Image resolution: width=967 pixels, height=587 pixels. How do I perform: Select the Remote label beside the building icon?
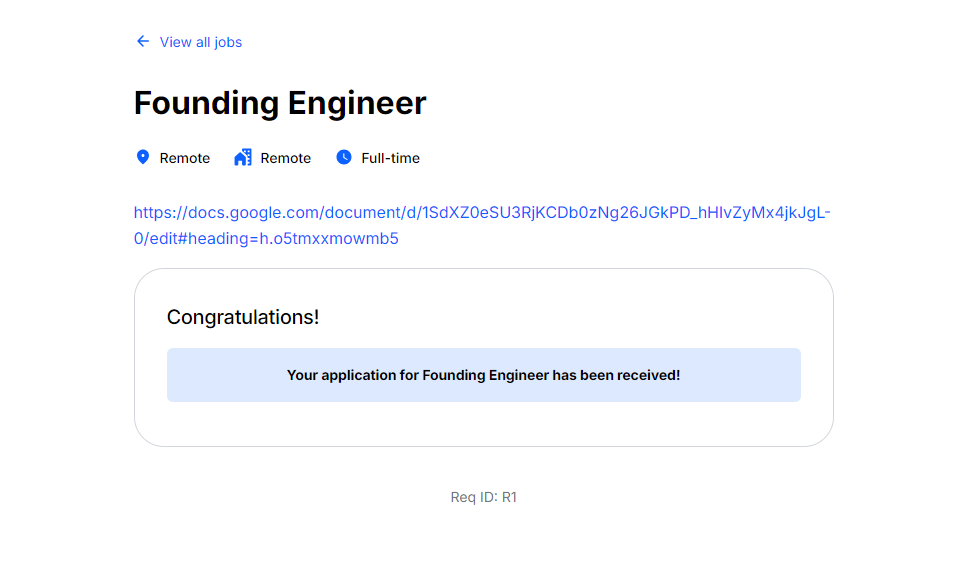click(x=286, y=158)
